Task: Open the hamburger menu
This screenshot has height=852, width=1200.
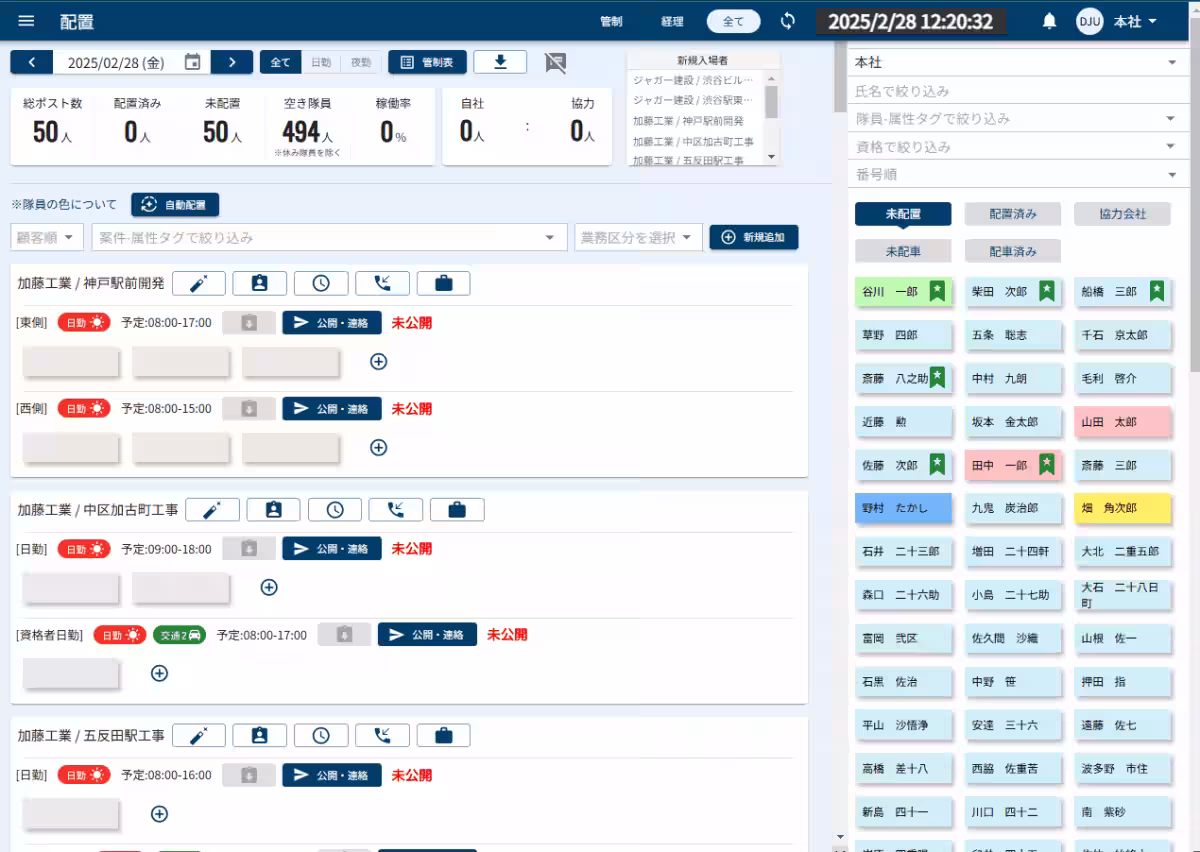Action: coord(27,21)
